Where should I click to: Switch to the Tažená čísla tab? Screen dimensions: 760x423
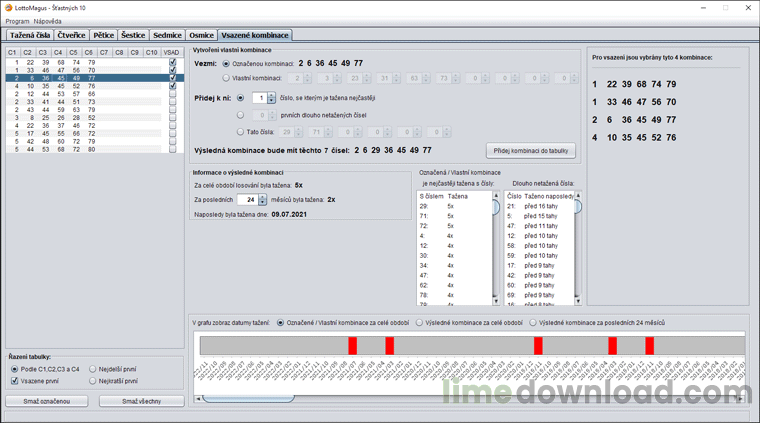pyautogui.click(x=30, y=35)
